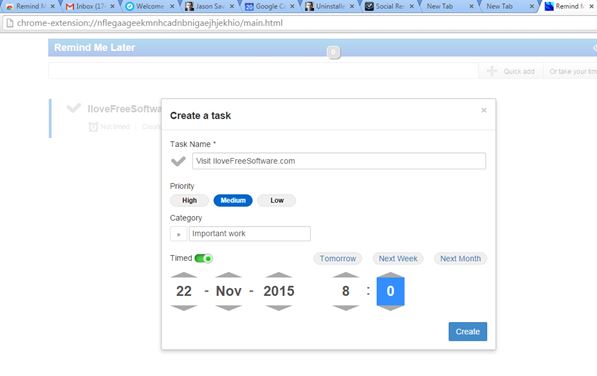Click the Create button
This screenshot has width=597, height=376.
468,331
